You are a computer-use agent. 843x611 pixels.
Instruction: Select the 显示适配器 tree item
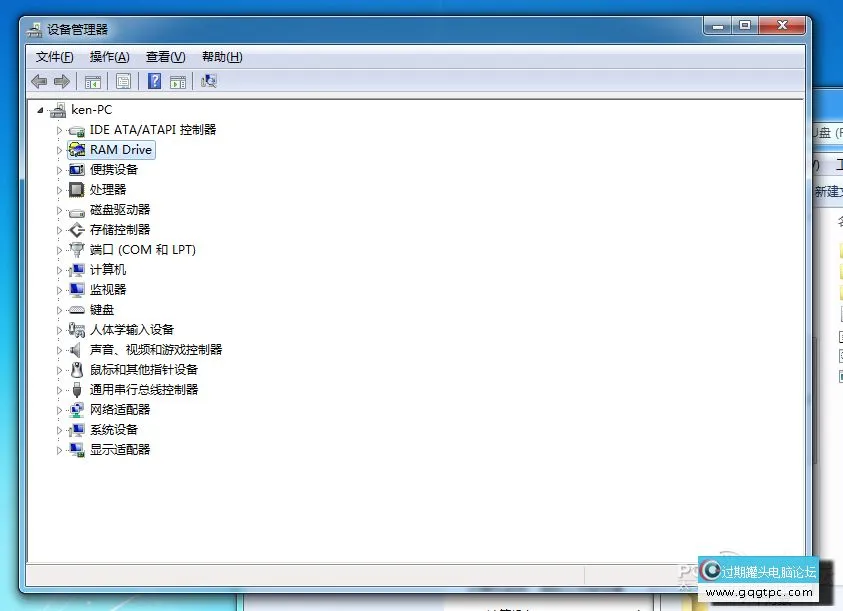tap(120, 450)
